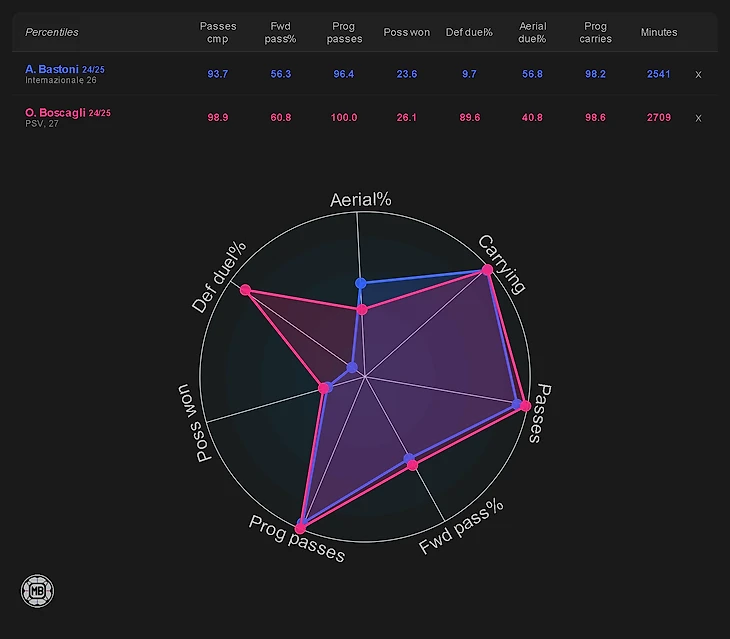The height and width of the screenshot is (639, 730).
Task: Sort by the Prog carries column header
Action: 595,32
